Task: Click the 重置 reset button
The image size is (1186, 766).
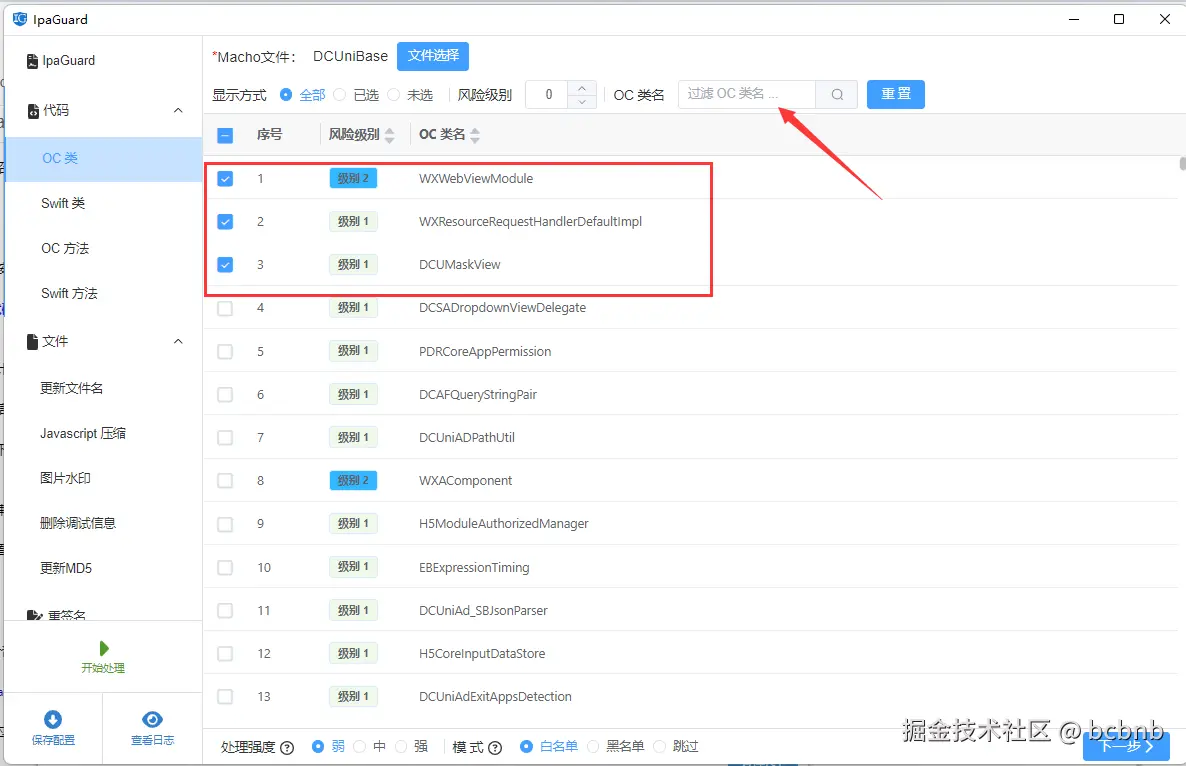Action: tap(895, 93)
